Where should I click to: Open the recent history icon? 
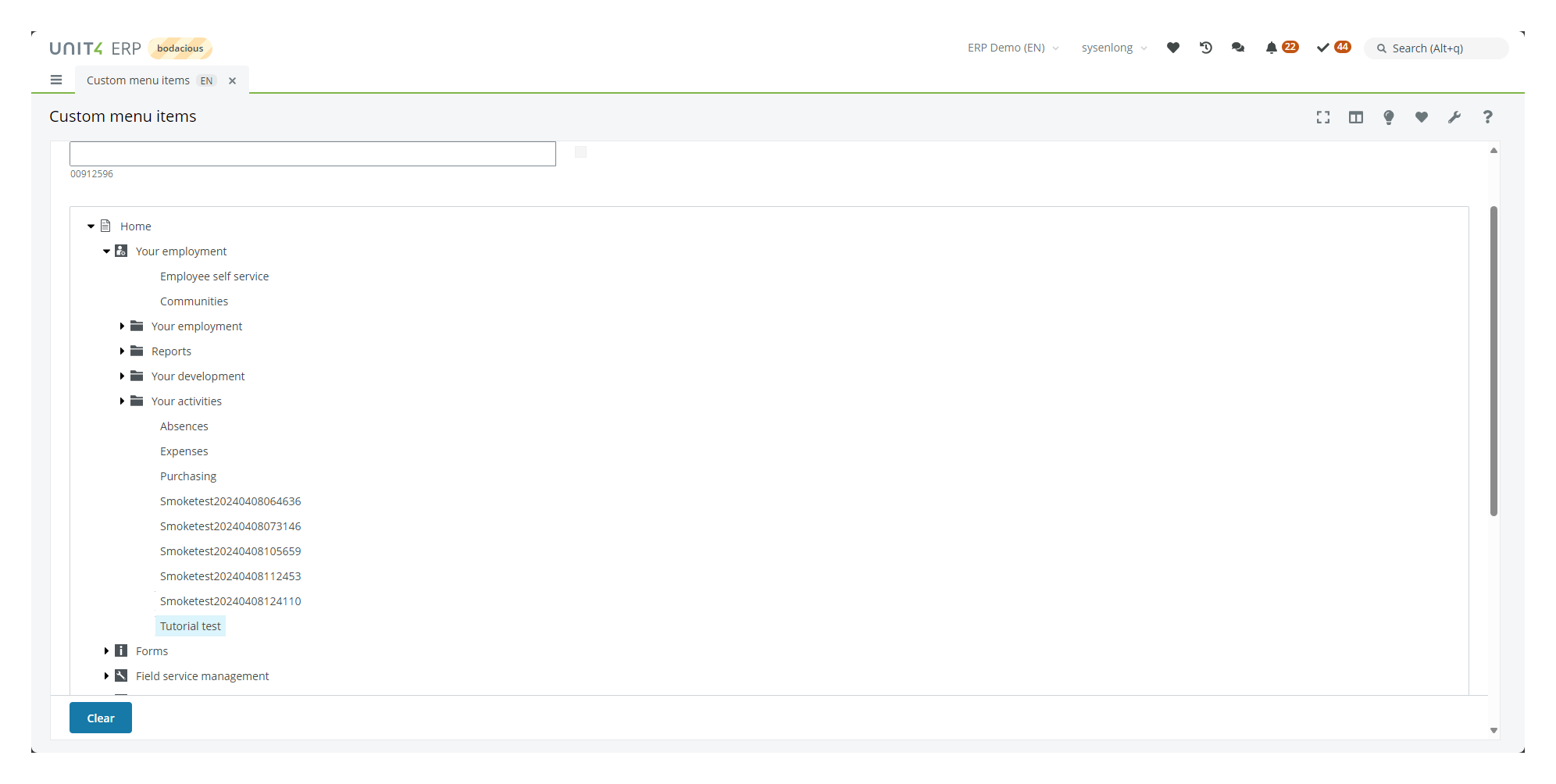tap(1205, 48)
